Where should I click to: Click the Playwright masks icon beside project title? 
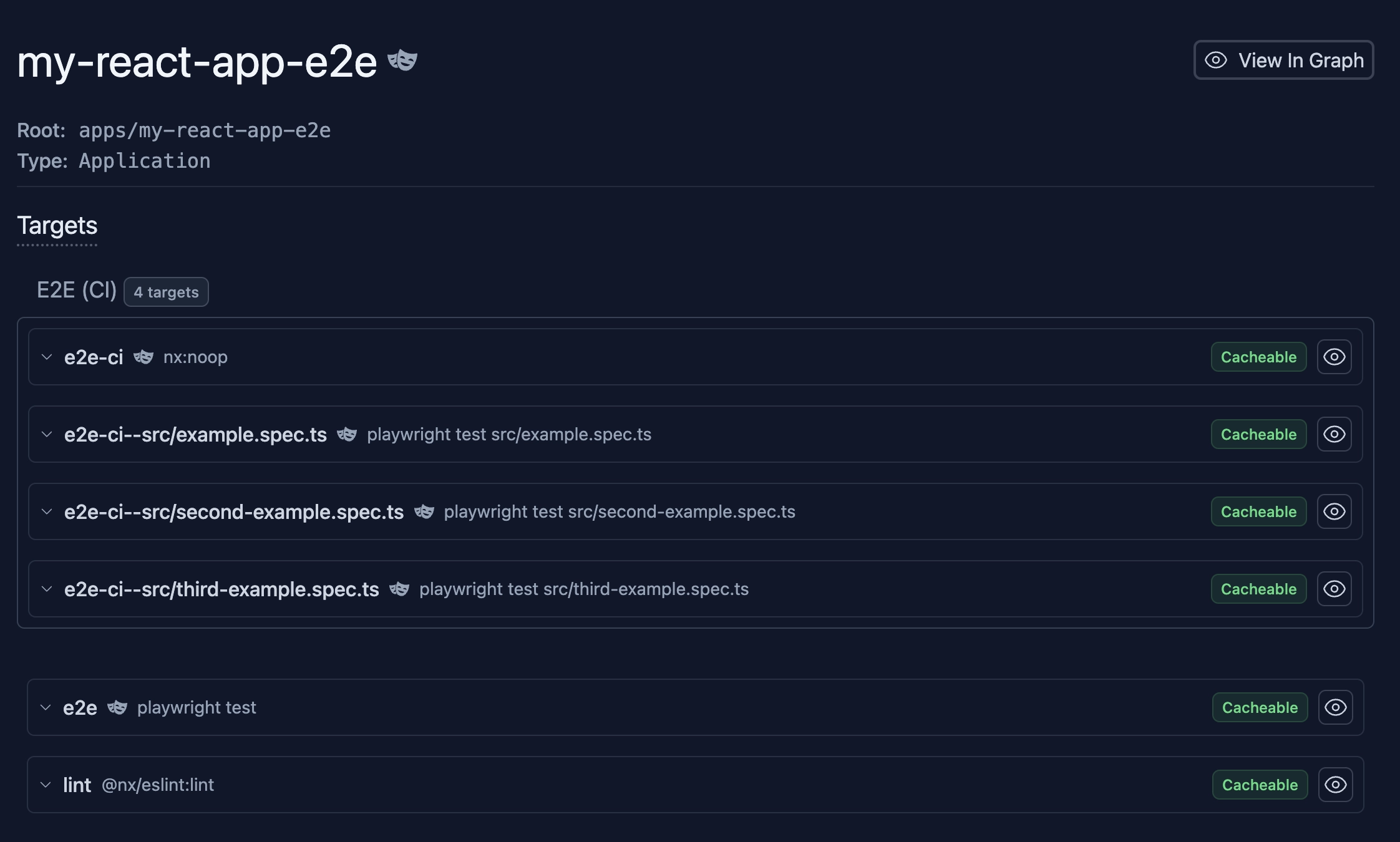click(x=402, y=60)
